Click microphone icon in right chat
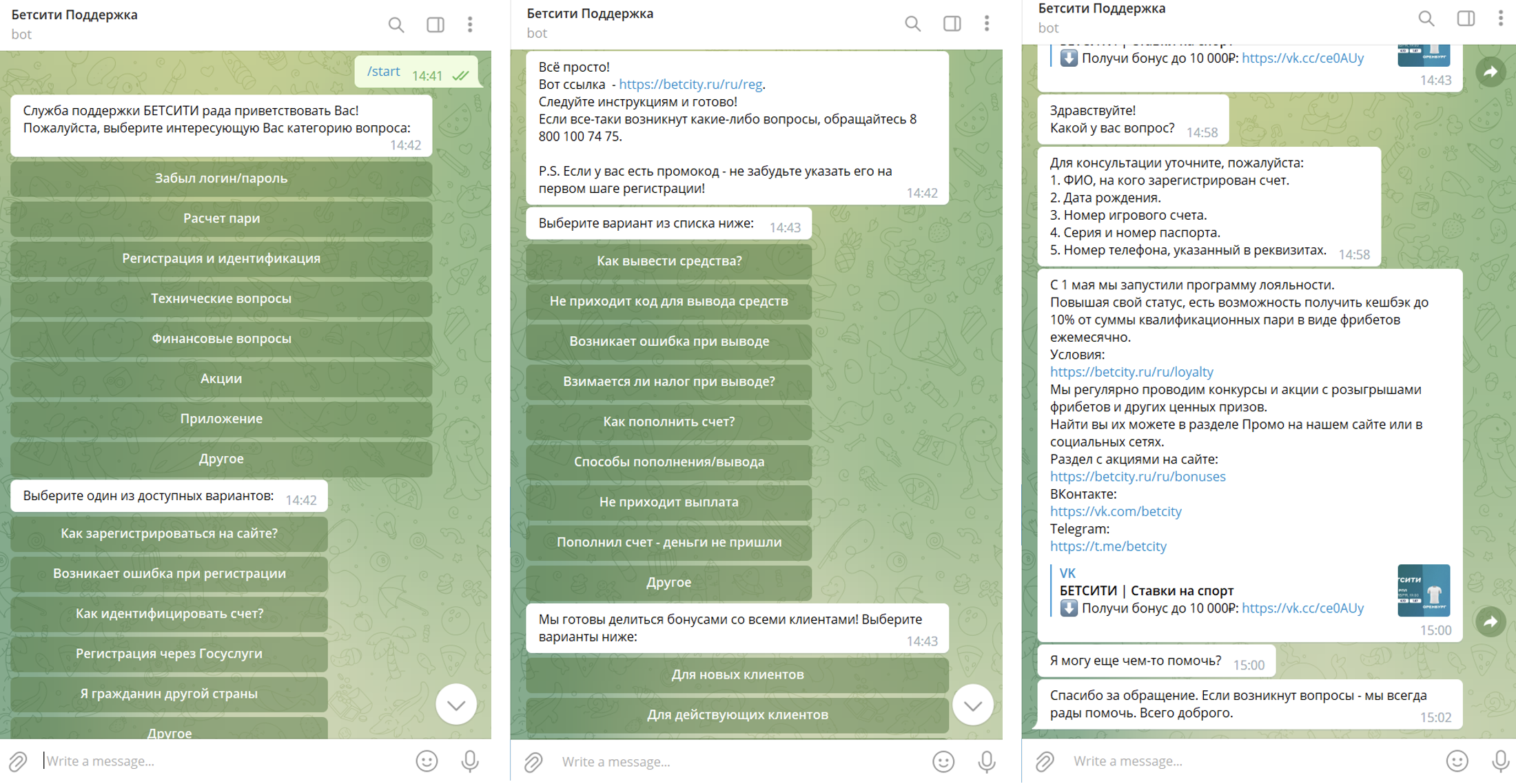The height and width of the screenshot is (784, 1516). (1501, 761)
